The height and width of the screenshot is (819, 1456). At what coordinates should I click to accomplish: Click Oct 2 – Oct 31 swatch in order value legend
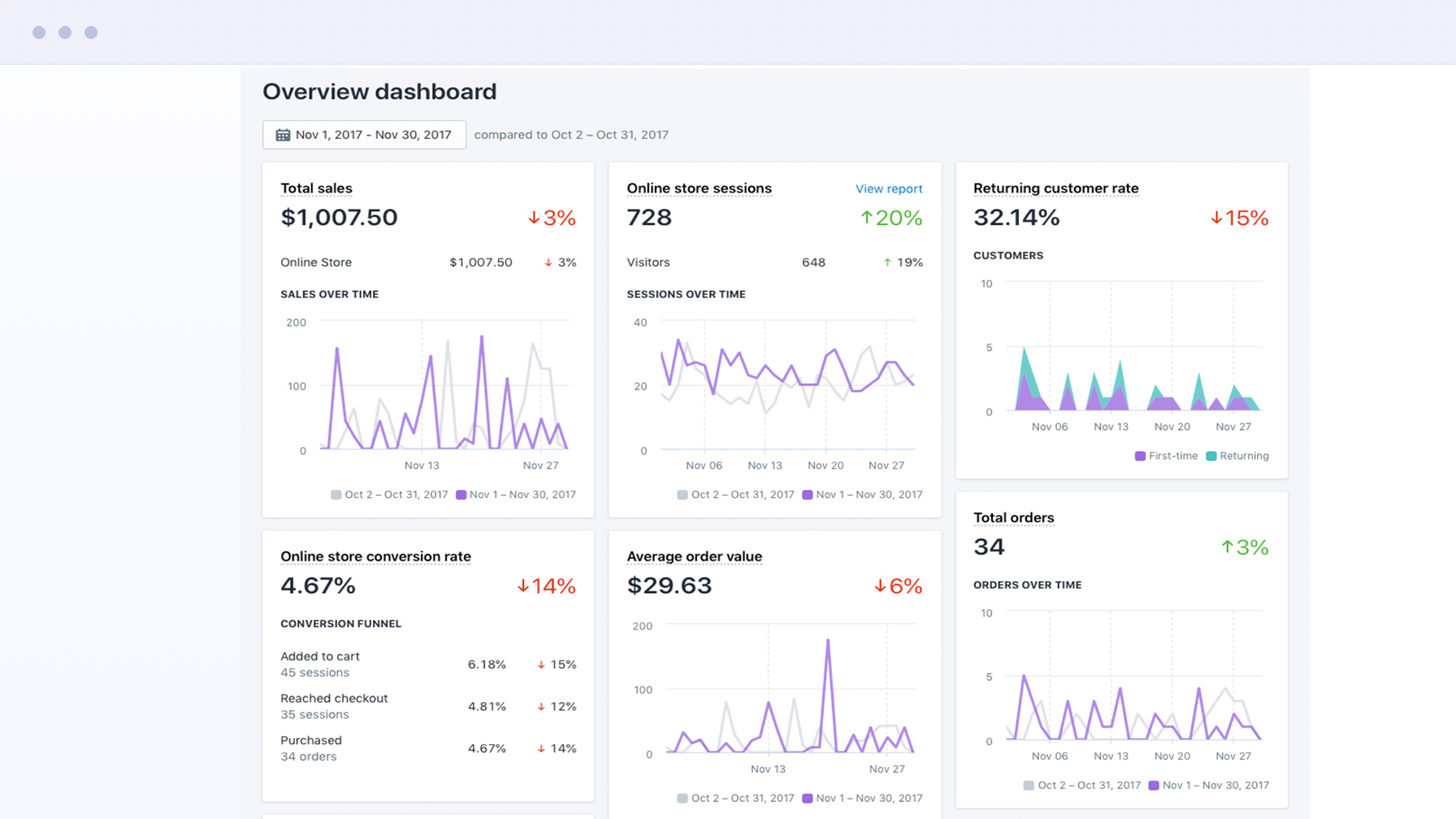click(682, 799)
